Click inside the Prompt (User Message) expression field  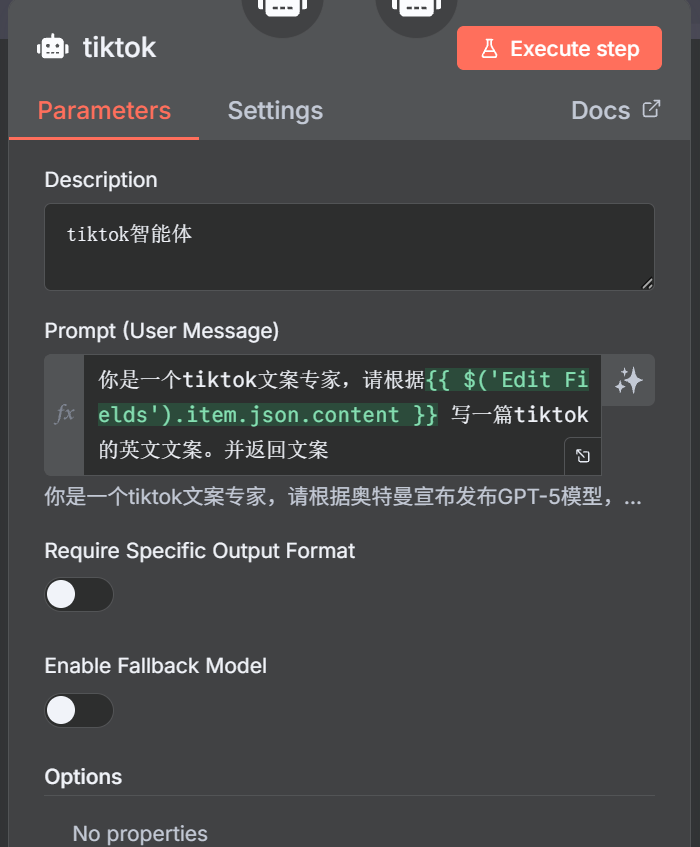click(x=342, y=415)
